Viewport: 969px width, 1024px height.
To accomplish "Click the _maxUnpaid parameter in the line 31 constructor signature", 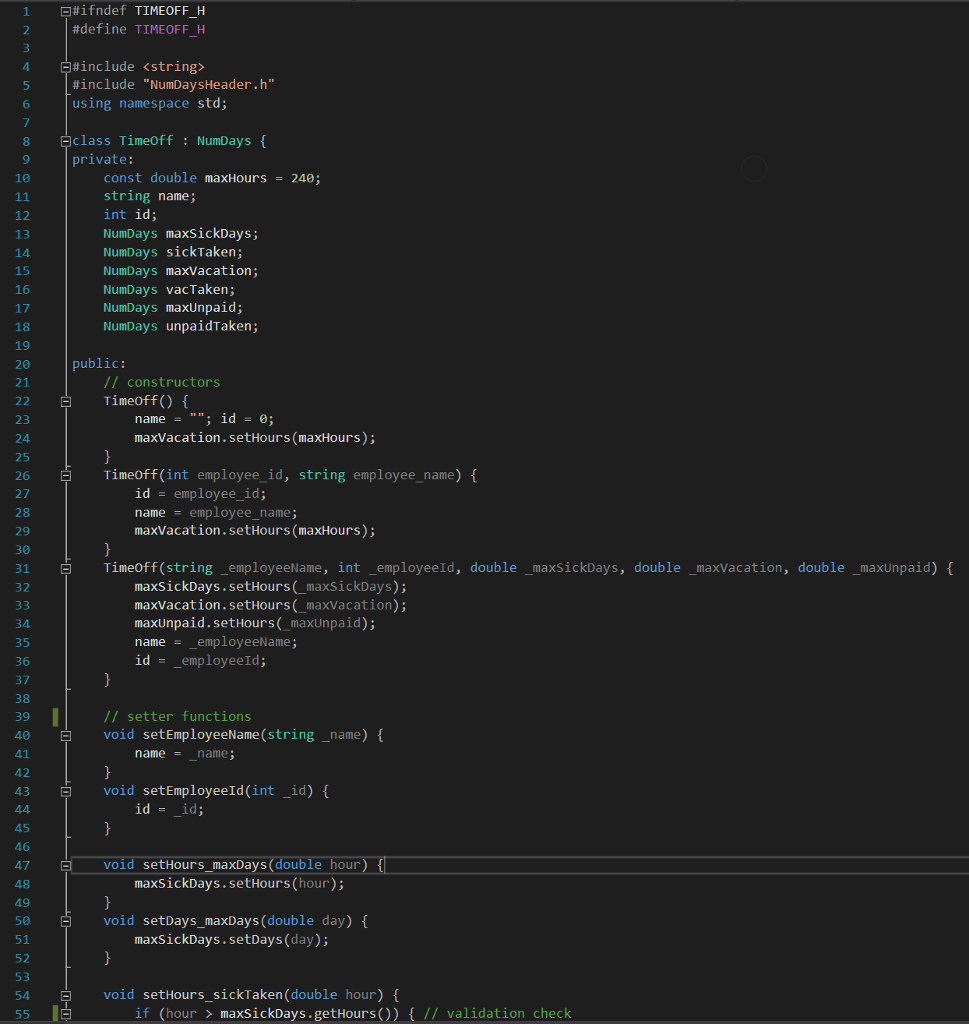I will (x=891, y=568).
